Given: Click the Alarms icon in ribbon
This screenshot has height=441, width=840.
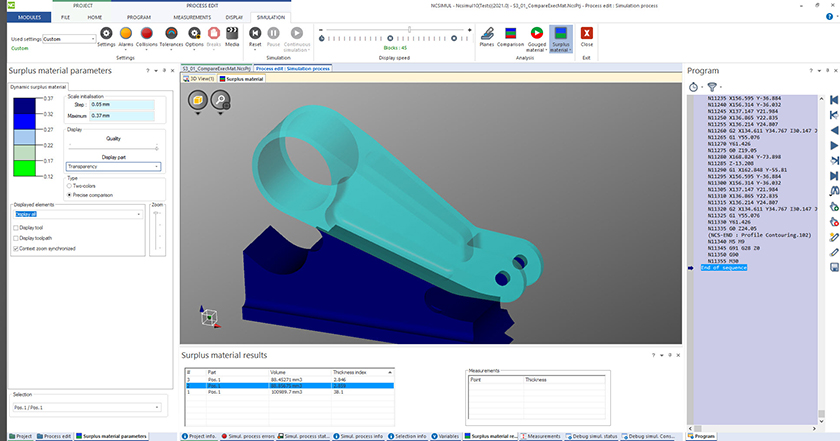Looking at the screenshot, I should [x=126, y=35].
